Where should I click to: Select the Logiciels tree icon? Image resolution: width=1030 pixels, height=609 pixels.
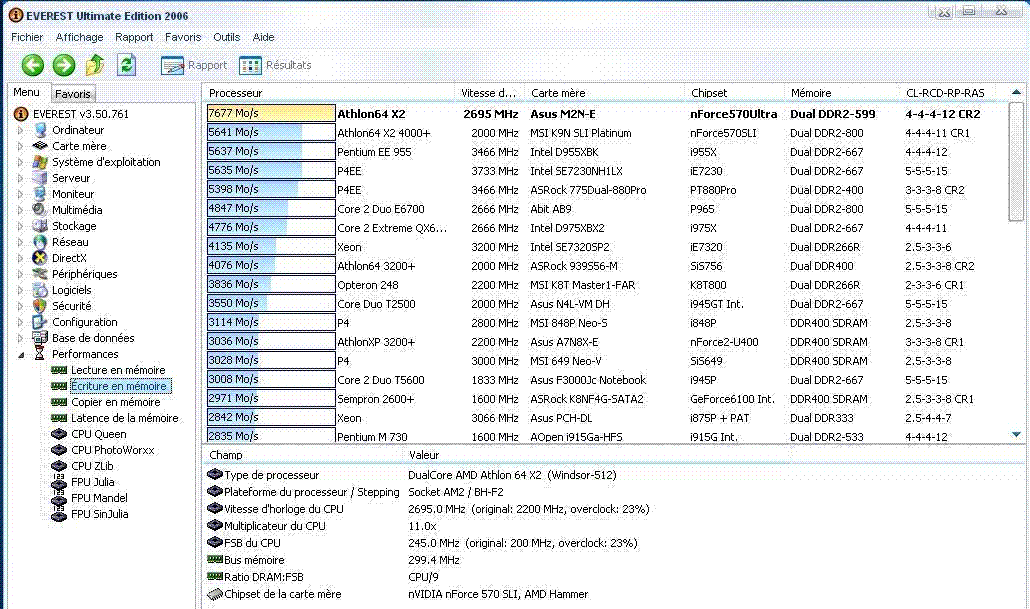[40, 290]
